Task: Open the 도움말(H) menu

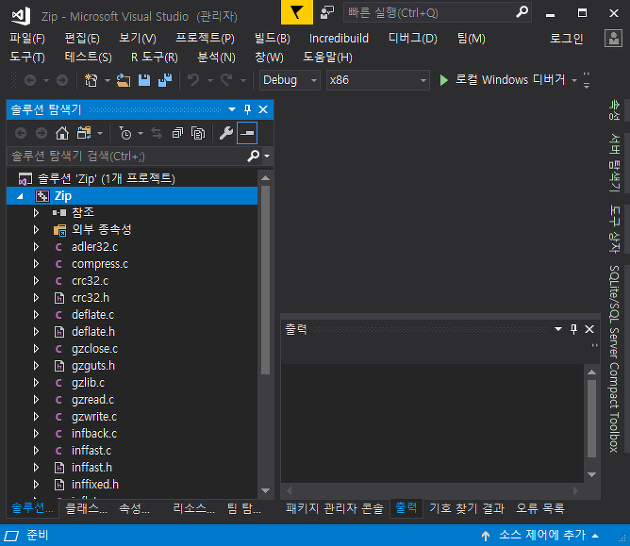Action: 327,57
